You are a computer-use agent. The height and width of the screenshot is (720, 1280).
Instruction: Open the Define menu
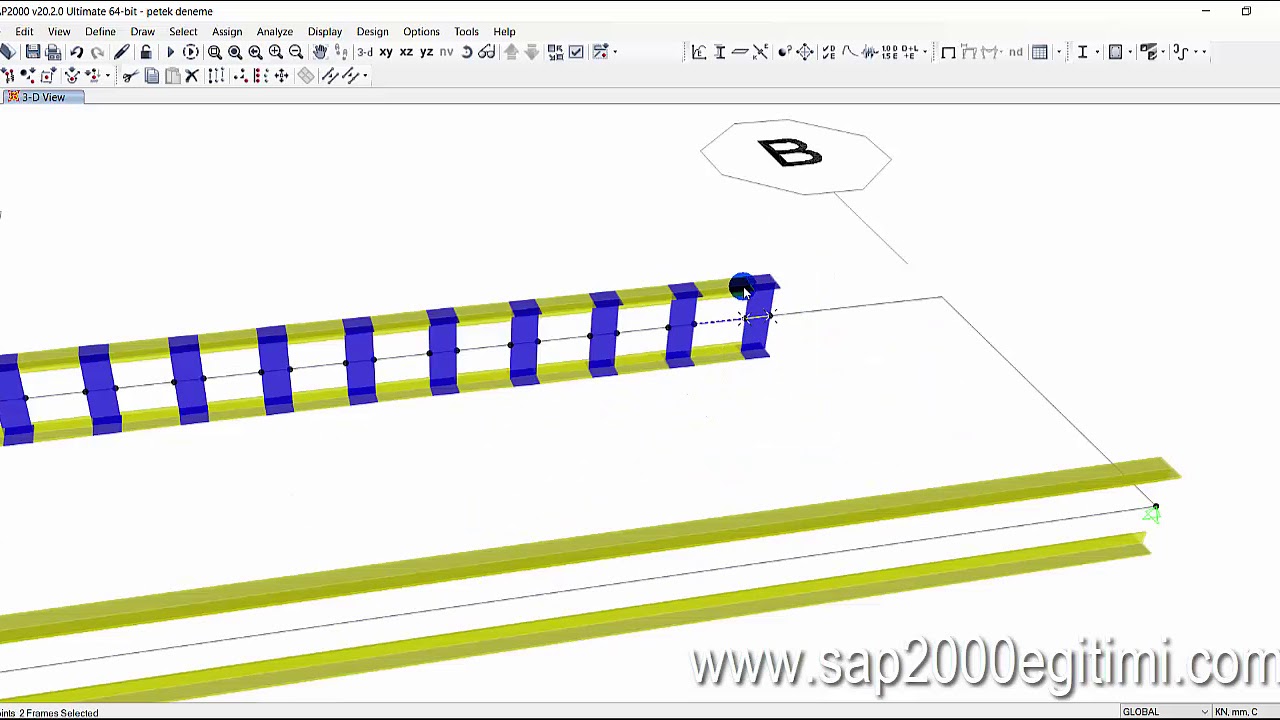[100, 31]
